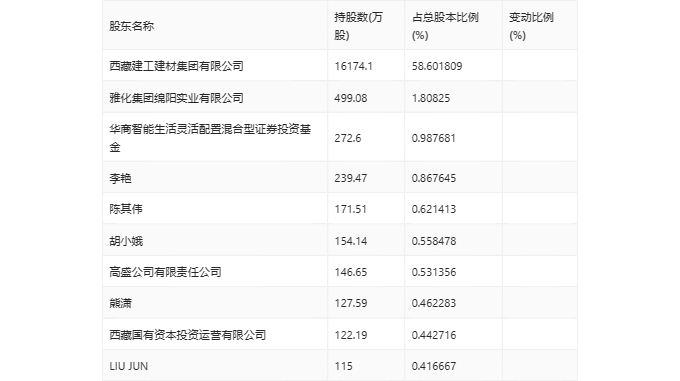Click the percentage 0.531356
The image size is (680, 381).
(x=434, y=272)
